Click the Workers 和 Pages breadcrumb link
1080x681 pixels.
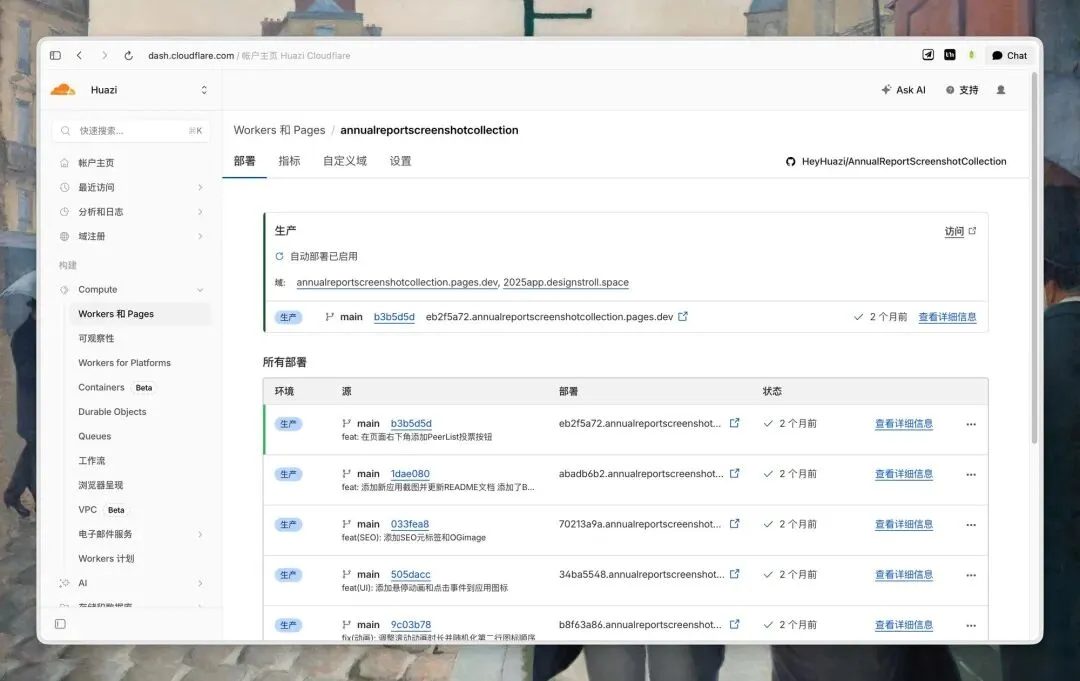pos(279,130)
